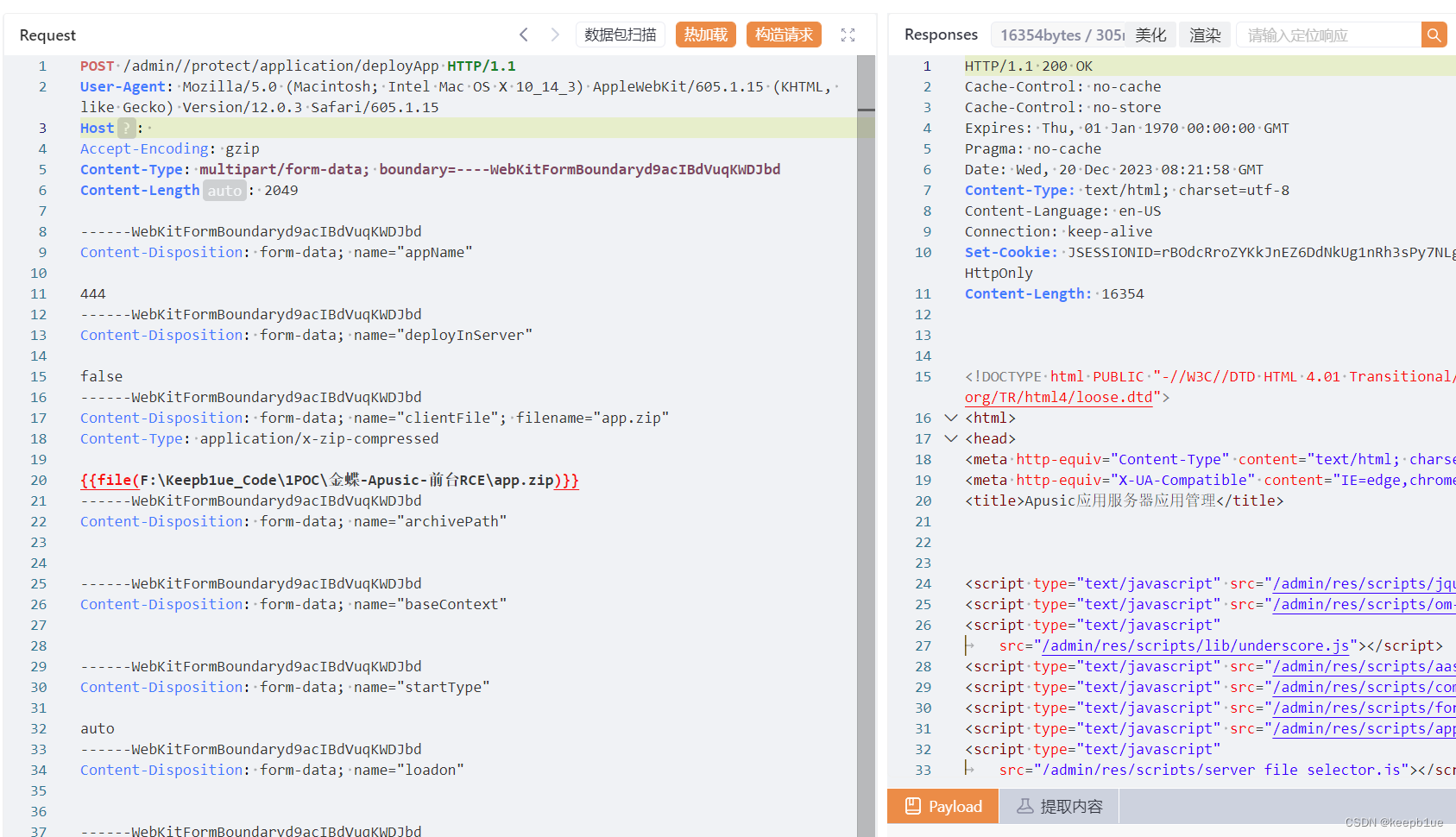Click the server_file_selector.js script line
This screenshot has width=1456, height=837.
coord(1226,770)
